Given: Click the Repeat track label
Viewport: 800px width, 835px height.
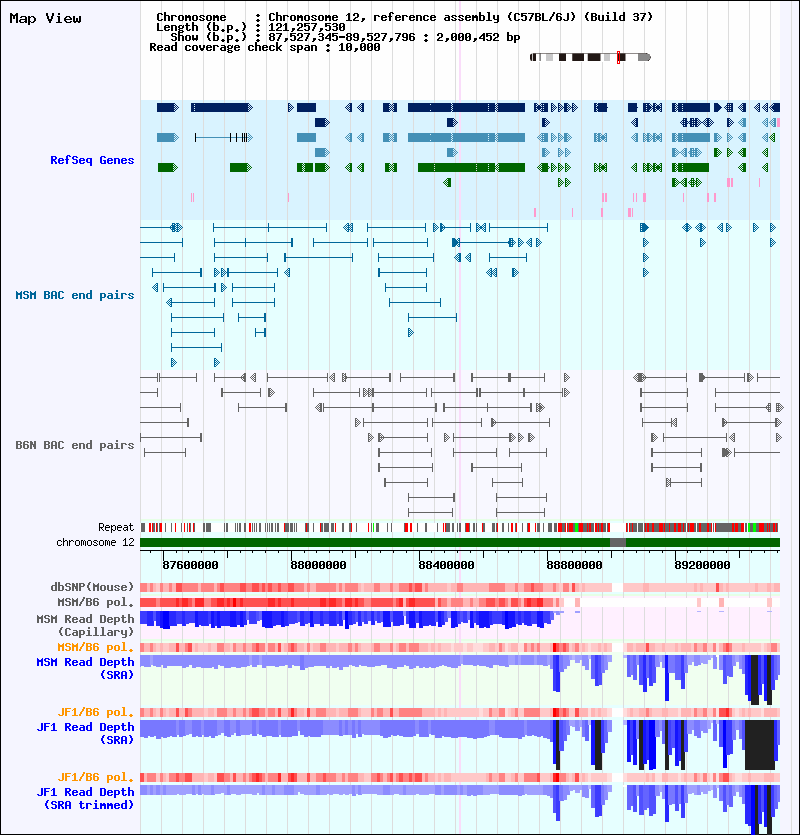Looking at the screenshot, I should [x=116, y=528].
